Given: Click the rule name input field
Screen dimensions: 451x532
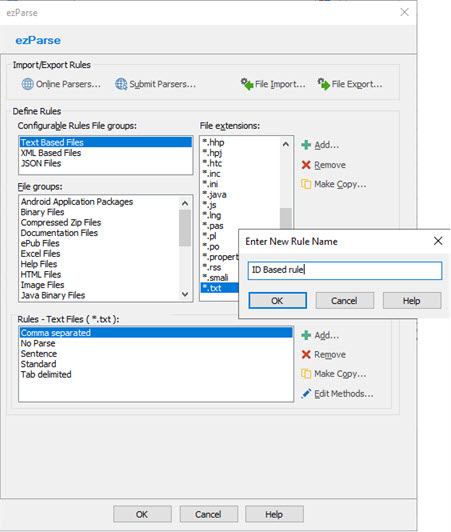Looking at the screenshot, I should [345, 270].
